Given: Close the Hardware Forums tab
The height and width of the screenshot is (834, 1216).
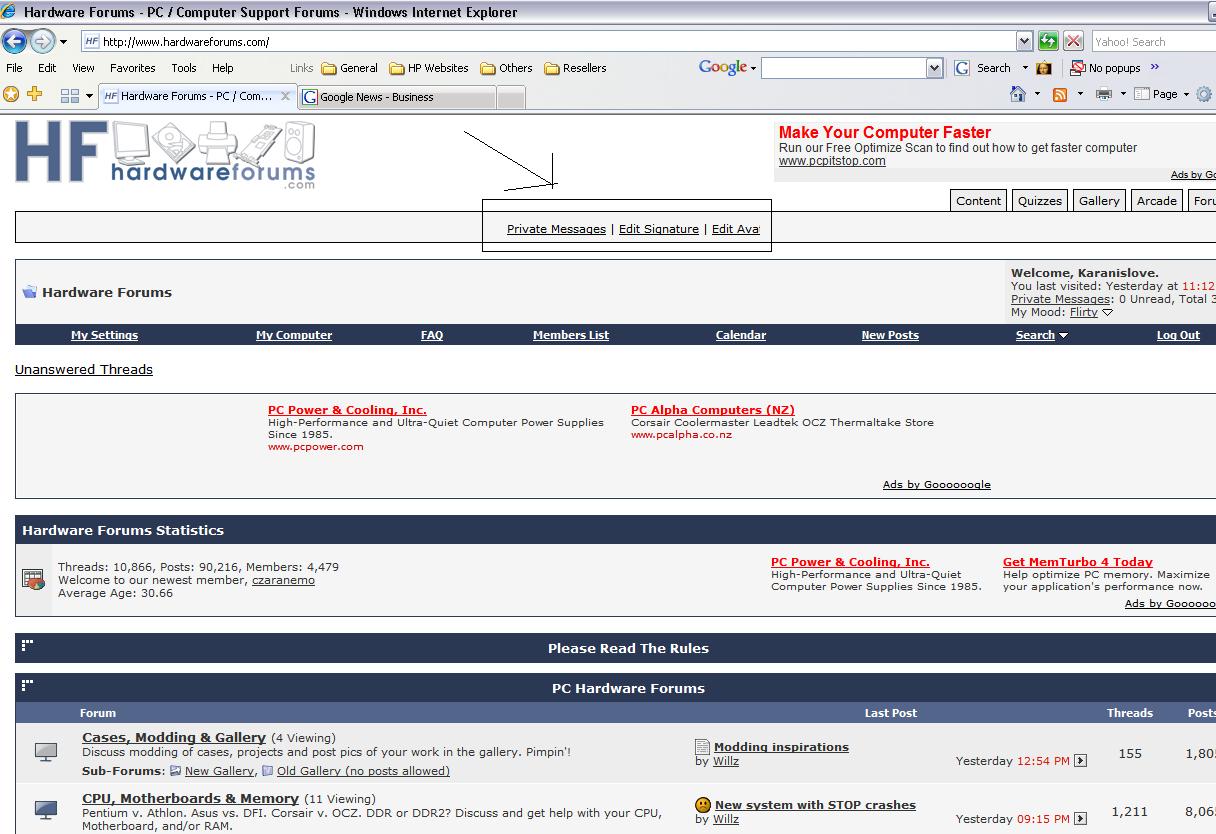Looking at the screenshot, I should pyautogui.click(x=285, y=96).
